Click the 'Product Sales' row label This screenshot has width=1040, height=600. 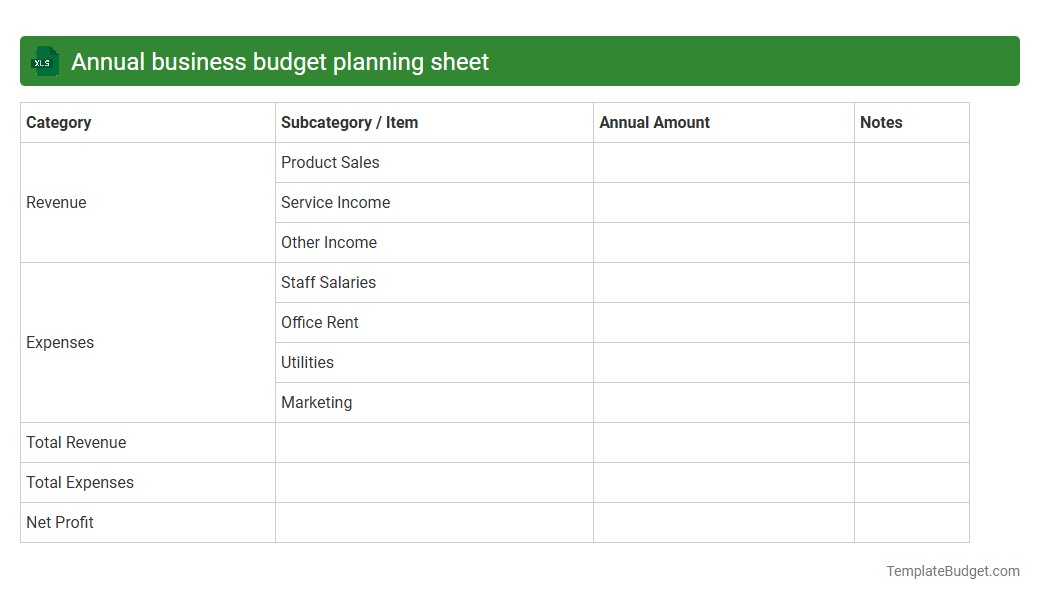330,162
